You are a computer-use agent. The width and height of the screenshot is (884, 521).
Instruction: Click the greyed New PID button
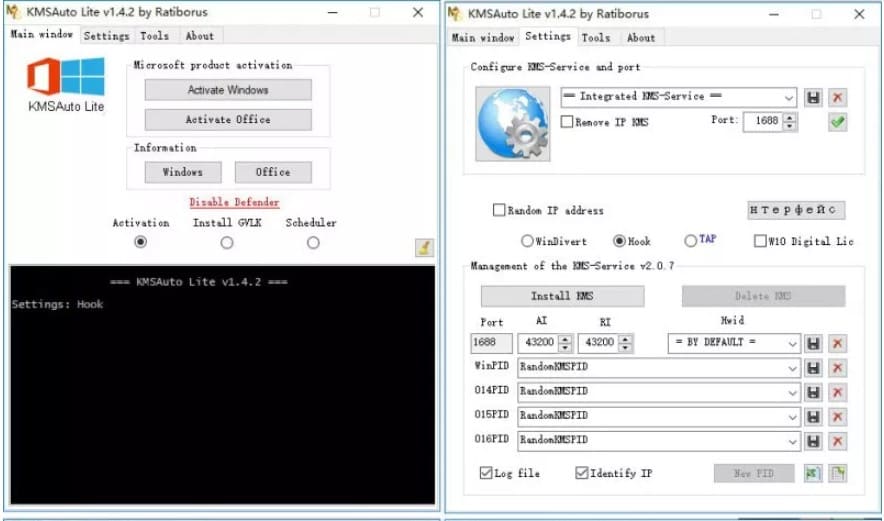tap(754, 473)
